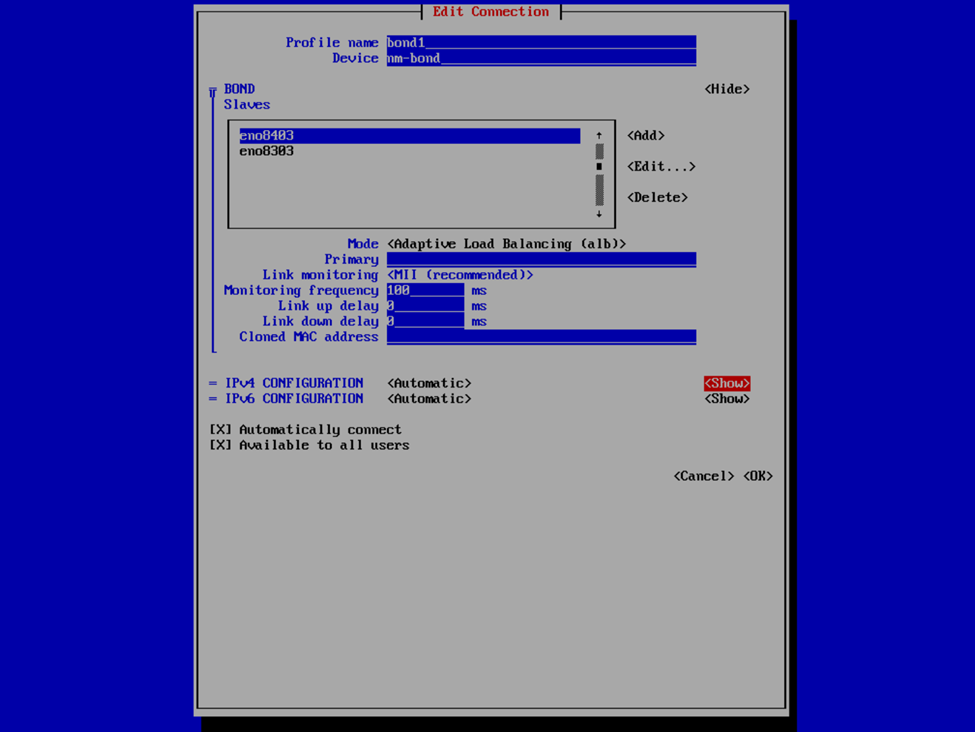Toggle Automatically connect checkbox
The width and height of the screenshot is (975, 732).
point(220,430)
